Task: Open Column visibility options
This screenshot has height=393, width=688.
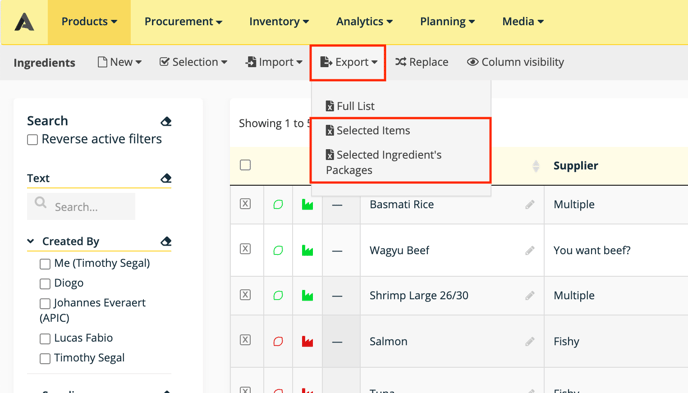Action: pos(516,62)
